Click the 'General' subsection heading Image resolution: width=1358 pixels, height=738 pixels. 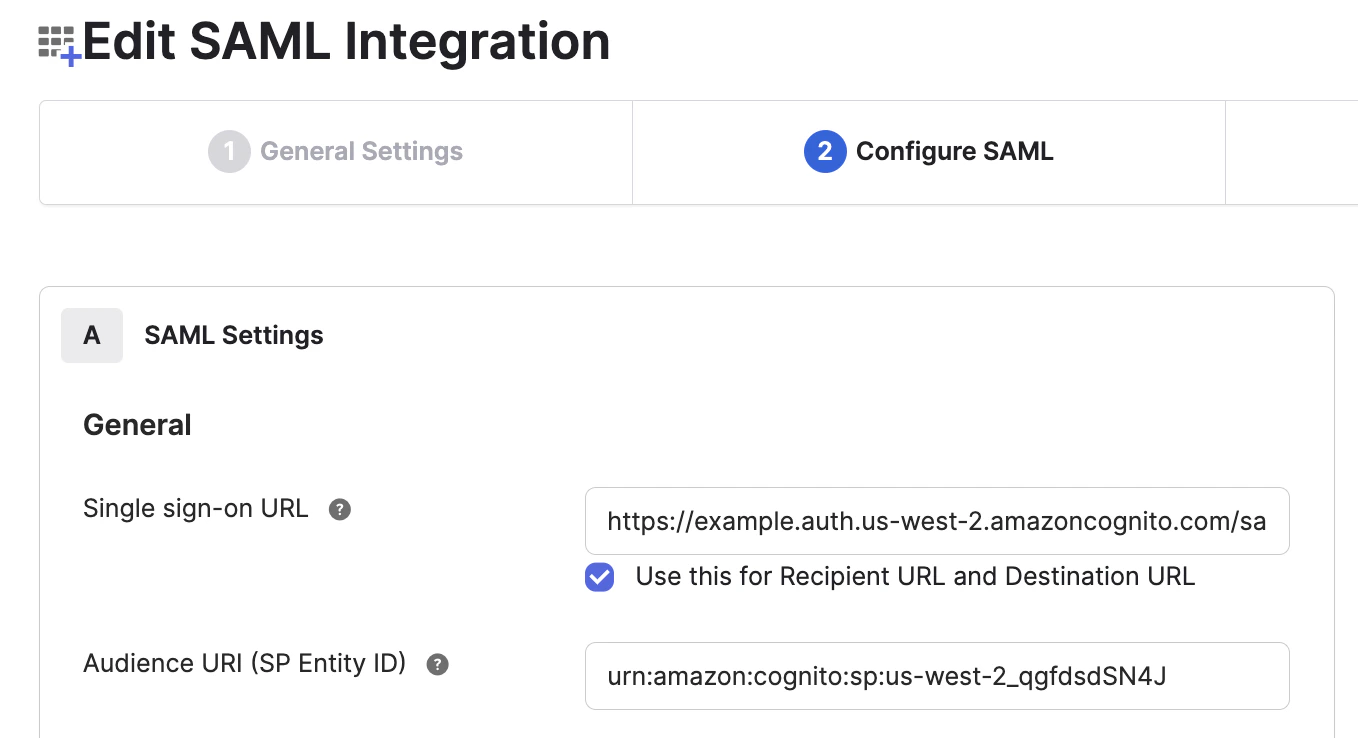[137, 425]
